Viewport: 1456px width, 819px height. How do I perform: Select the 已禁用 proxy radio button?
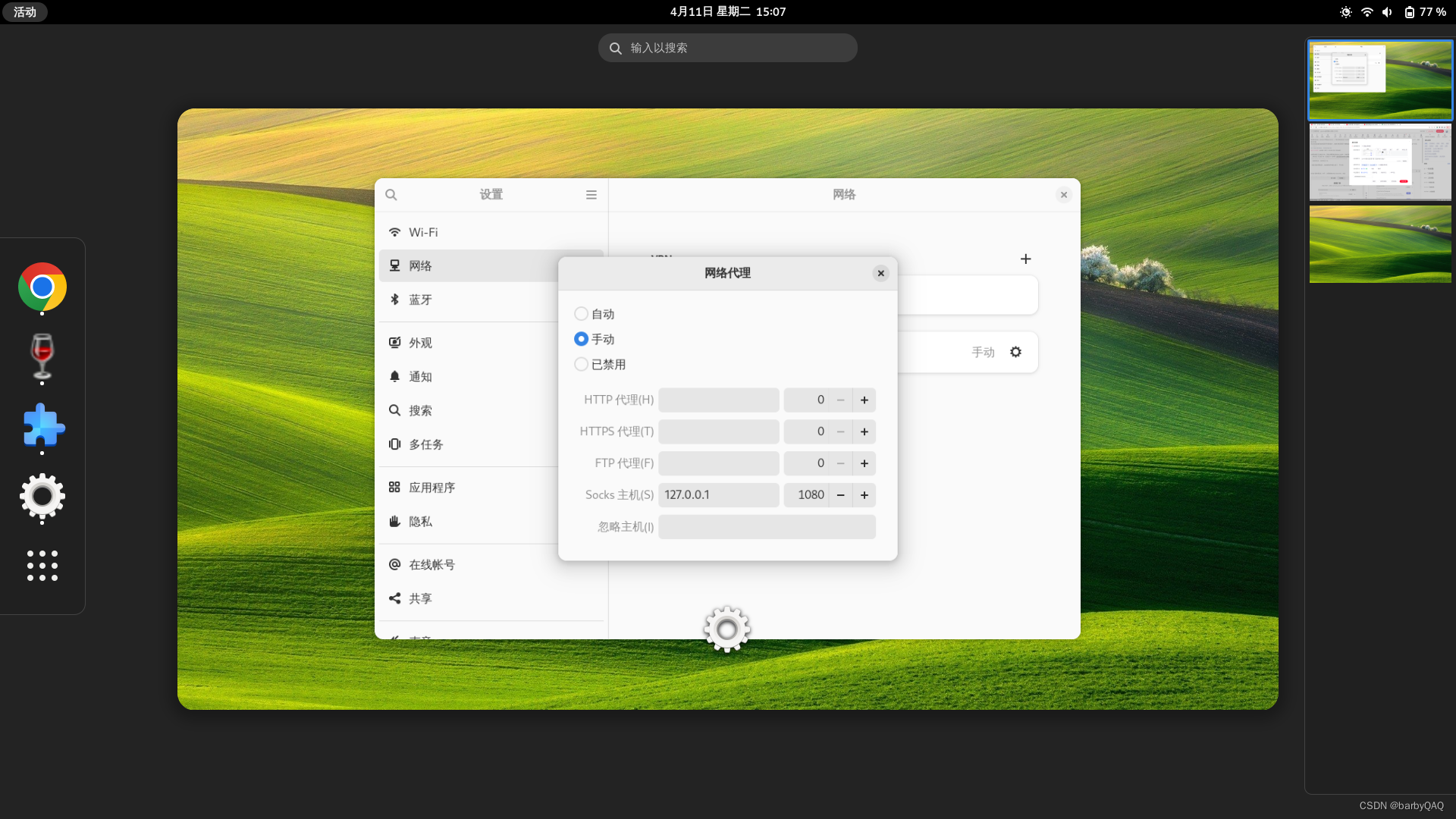pos(582,365)
